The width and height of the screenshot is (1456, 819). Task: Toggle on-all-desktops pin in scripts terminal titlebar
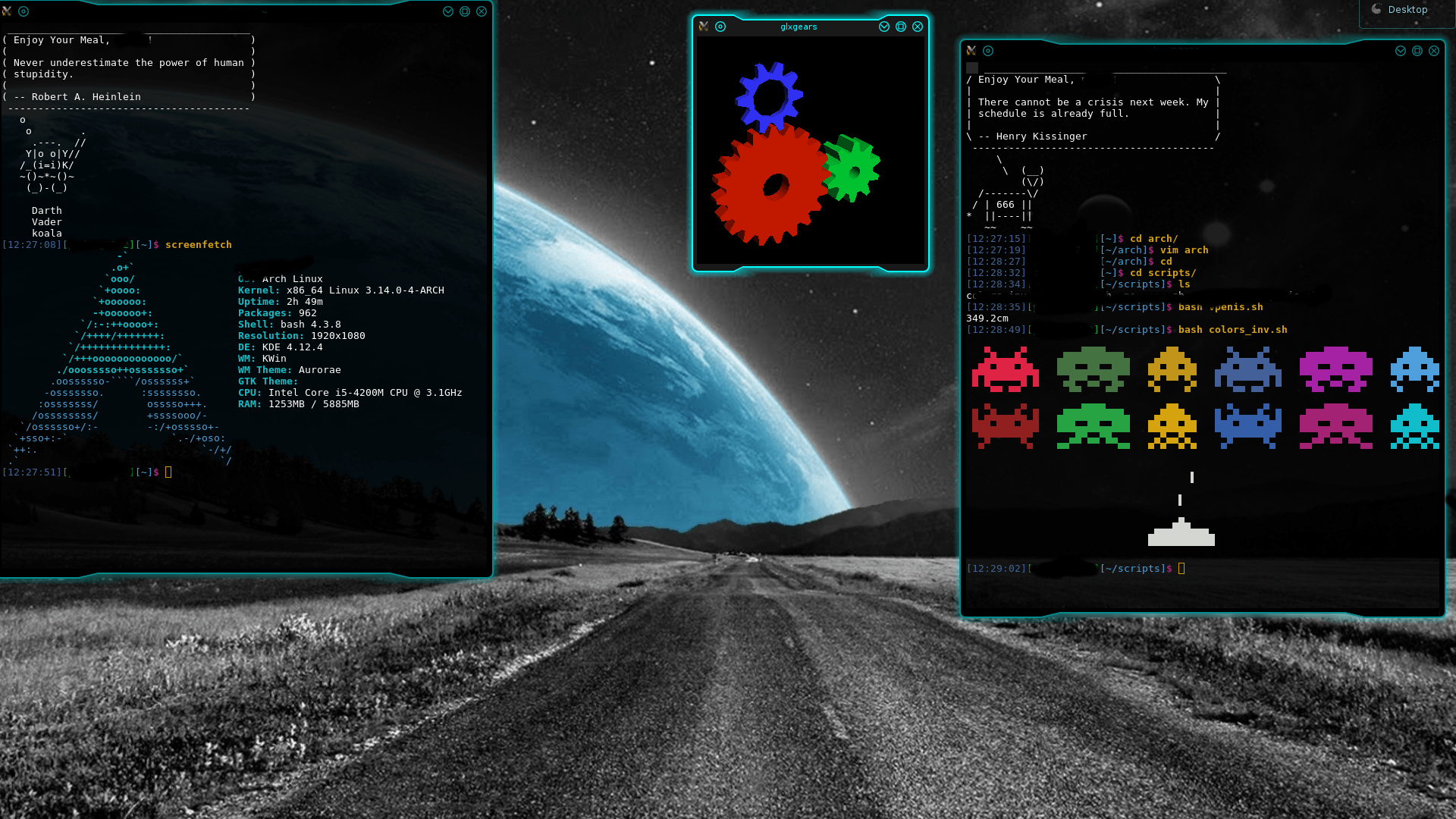(988, 51)
